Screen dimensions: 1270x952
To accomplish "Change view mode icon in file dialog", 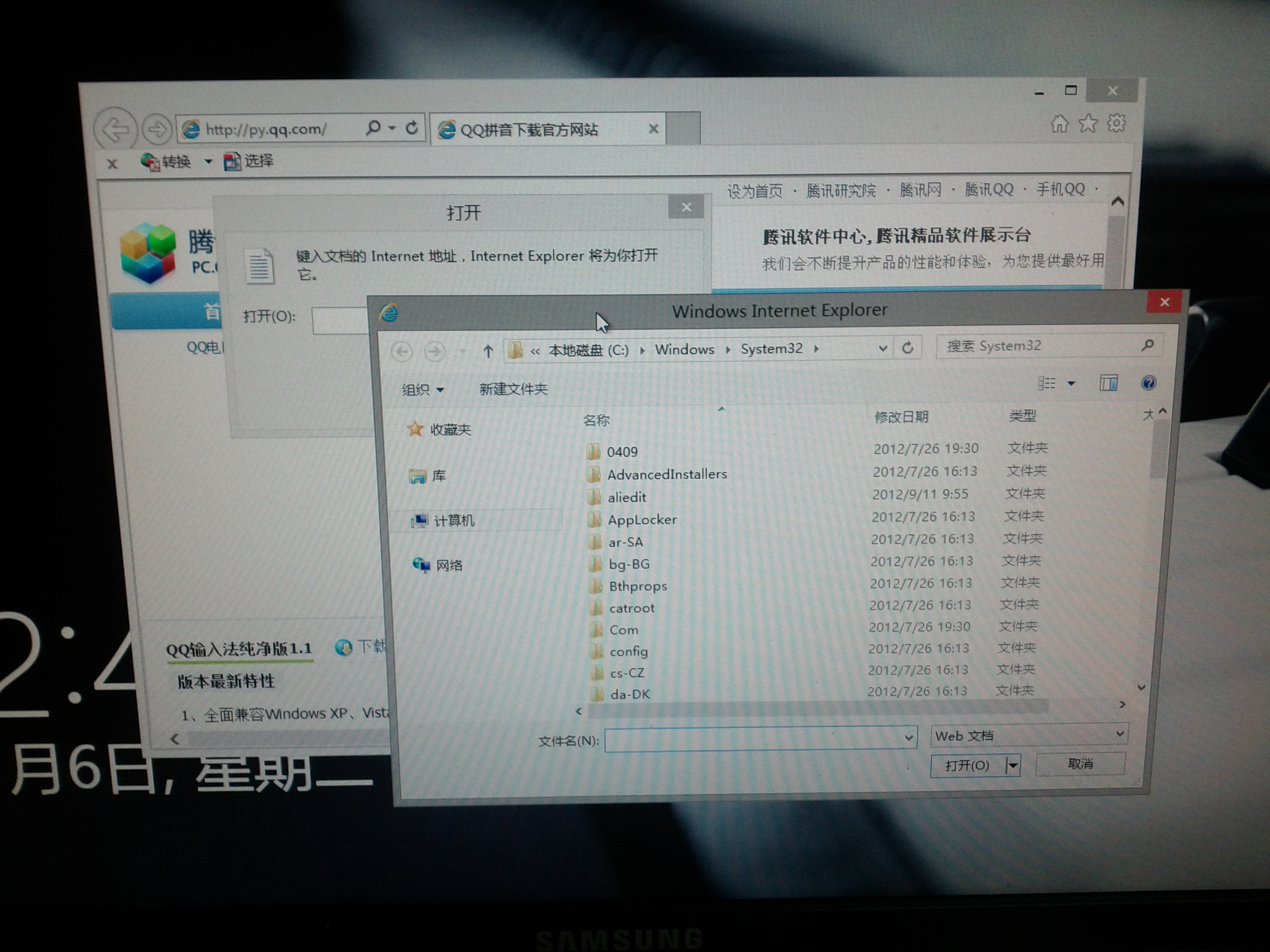I will click(x=1047, y=383).
